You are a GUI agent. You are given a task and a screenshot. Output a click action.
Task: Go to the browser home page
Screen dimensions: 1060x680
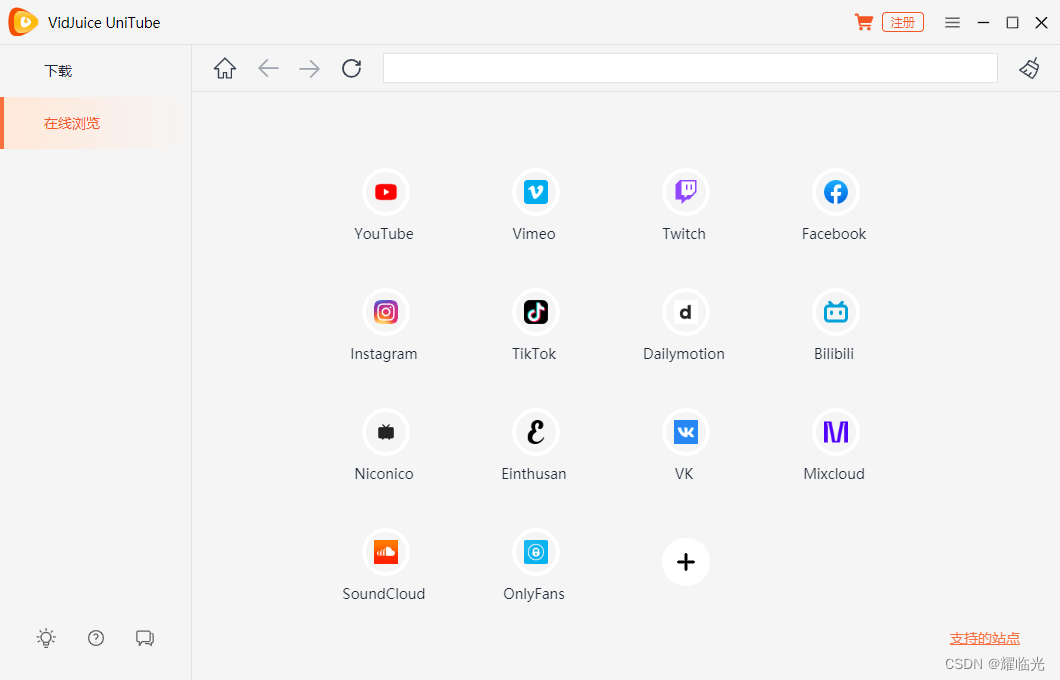pyautogui.click(x=225, y=68)
